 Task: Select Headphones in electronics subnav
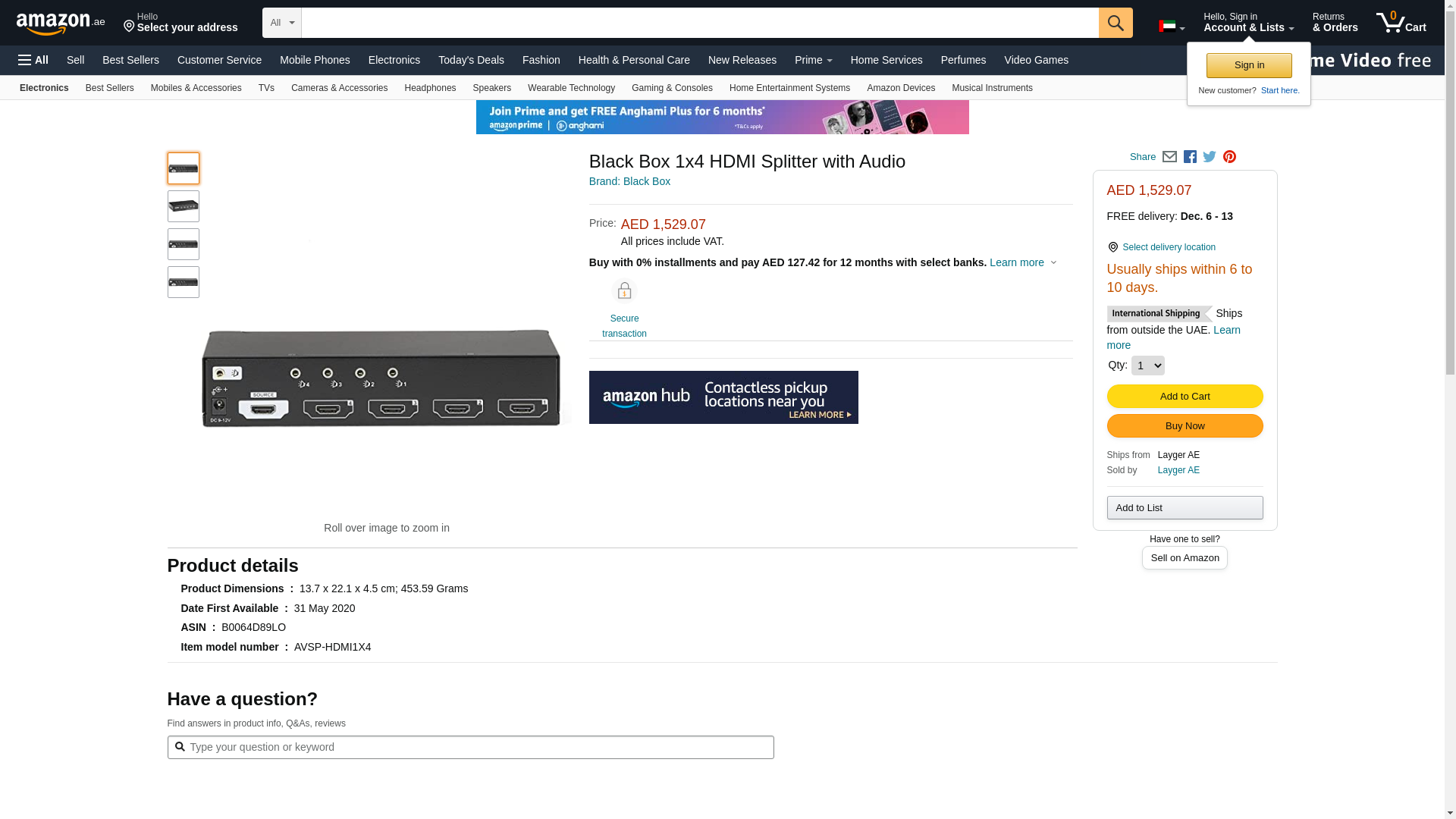point(430,88)
